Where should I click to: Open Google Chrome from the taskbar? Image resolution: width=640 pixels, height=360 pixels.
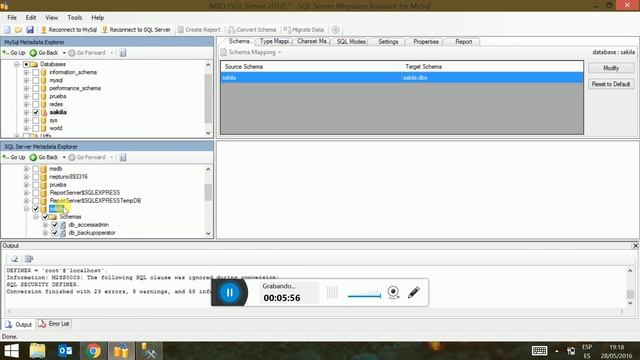[x=93, y=351]
